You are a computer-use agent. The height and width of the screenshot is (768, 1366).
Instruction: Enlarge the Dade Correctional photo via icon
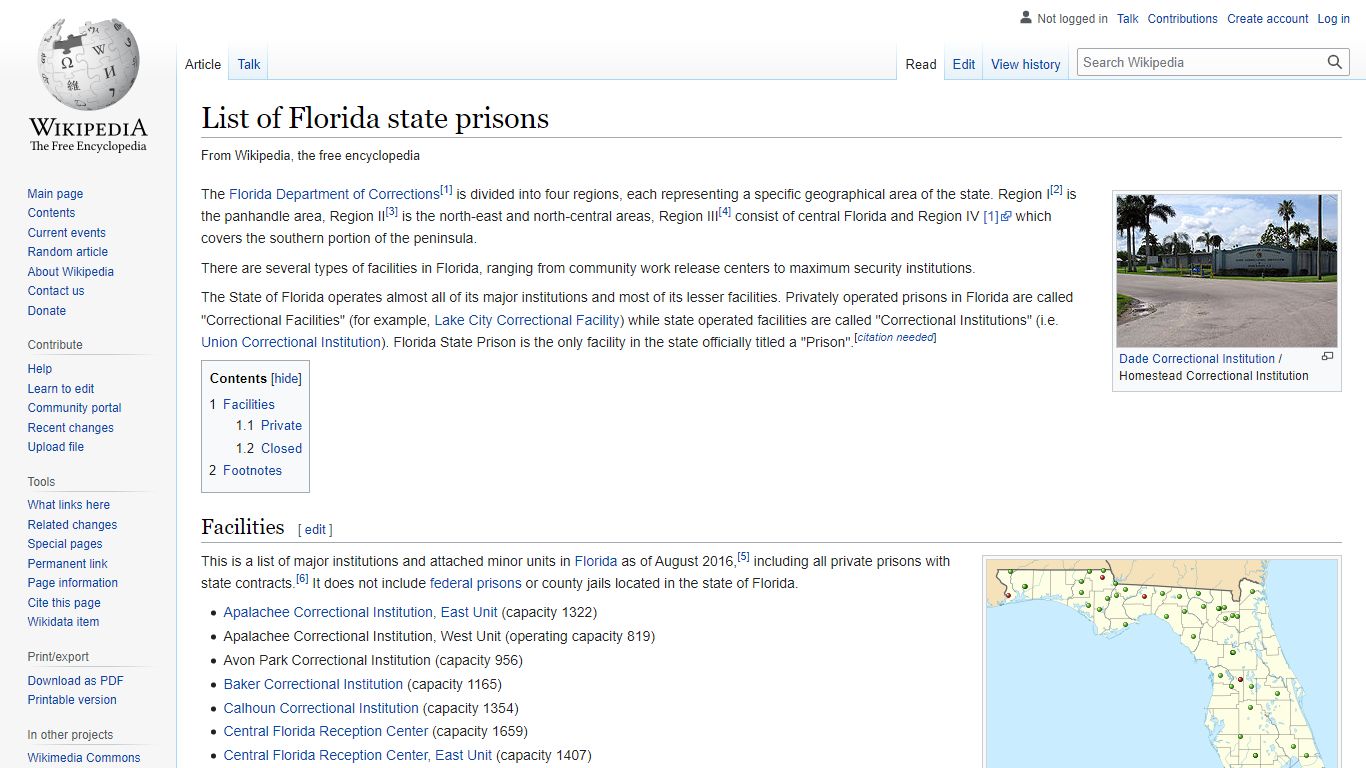coord(1327,357)
